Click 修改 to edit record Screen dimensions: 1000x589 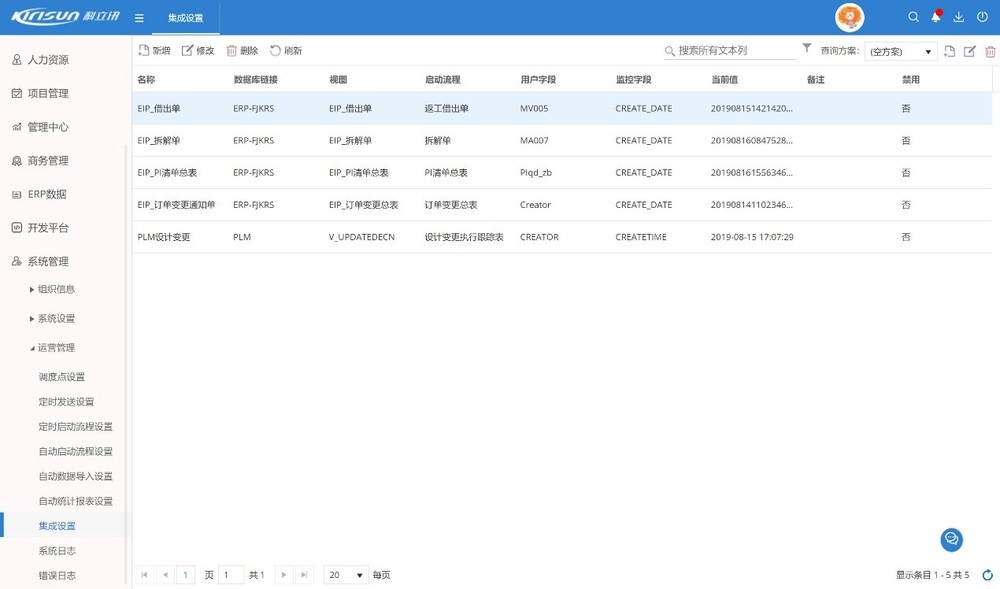pos(198,50)
